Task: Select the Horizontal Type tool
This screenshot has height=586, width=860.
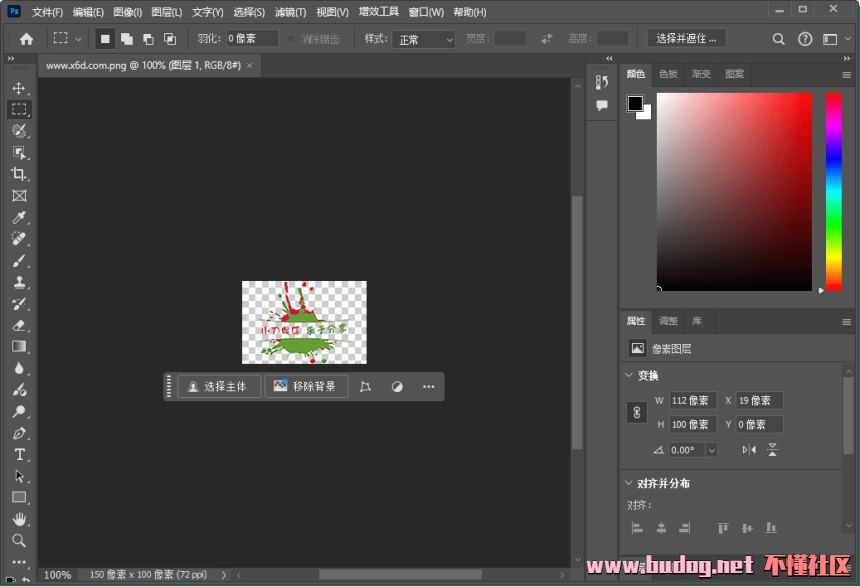Action: 19,455
